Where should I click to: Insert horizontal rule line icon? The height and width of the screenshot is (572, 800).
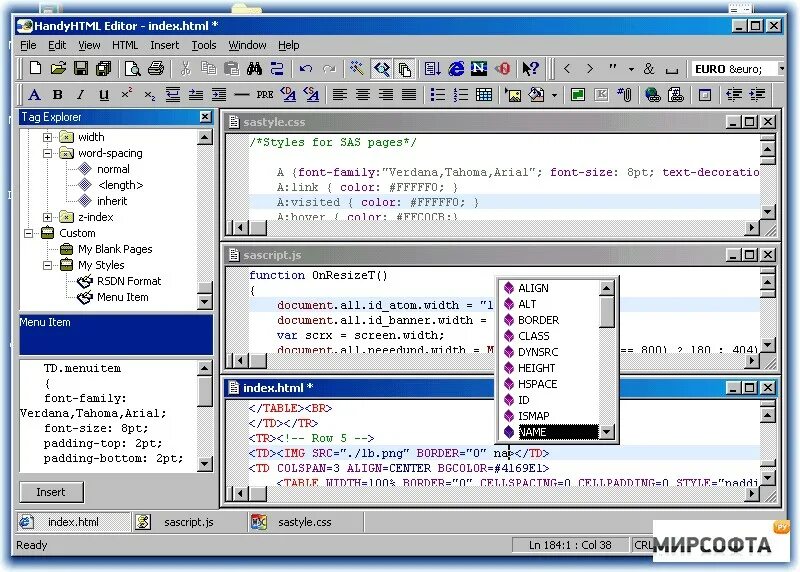tap(242, 94)
